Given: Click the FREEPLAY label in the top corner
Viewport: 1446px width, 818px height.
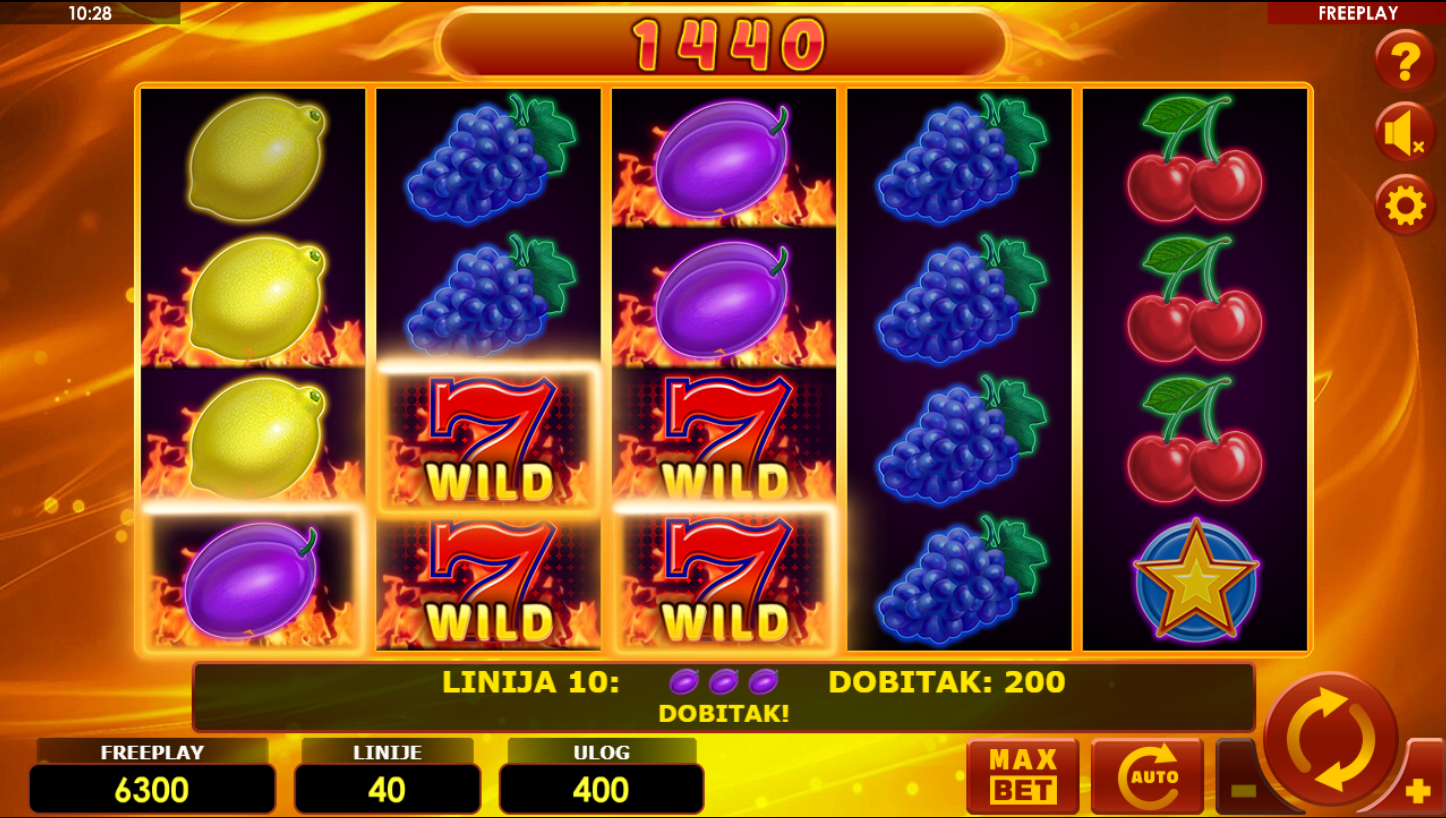Looking at the screenshot, I should [x=1357, y=13].
